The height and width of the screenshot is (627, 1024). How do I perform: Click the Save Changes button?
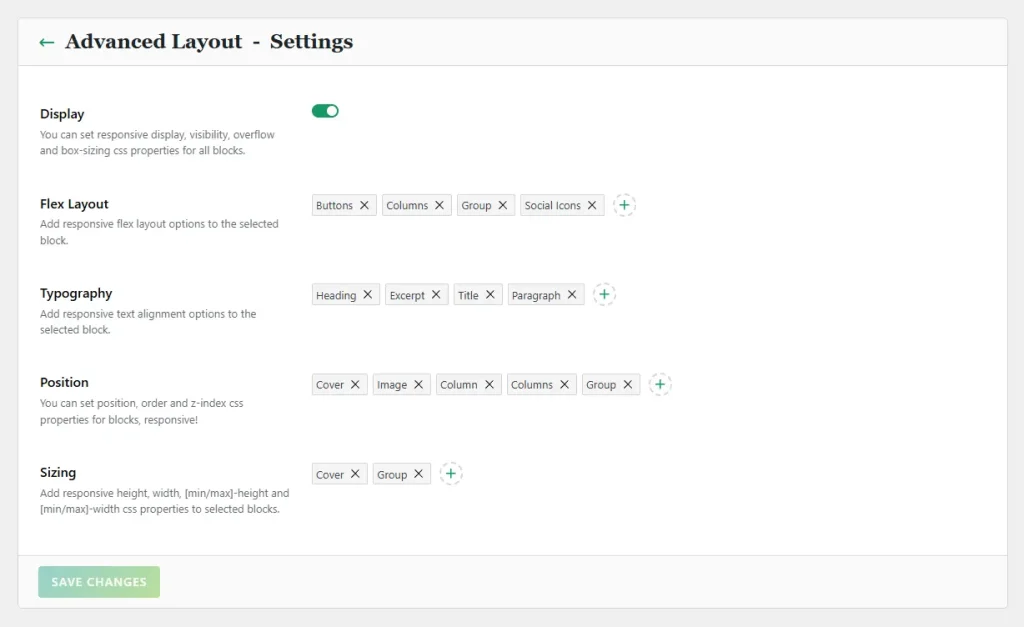click(x=99, y=582)
